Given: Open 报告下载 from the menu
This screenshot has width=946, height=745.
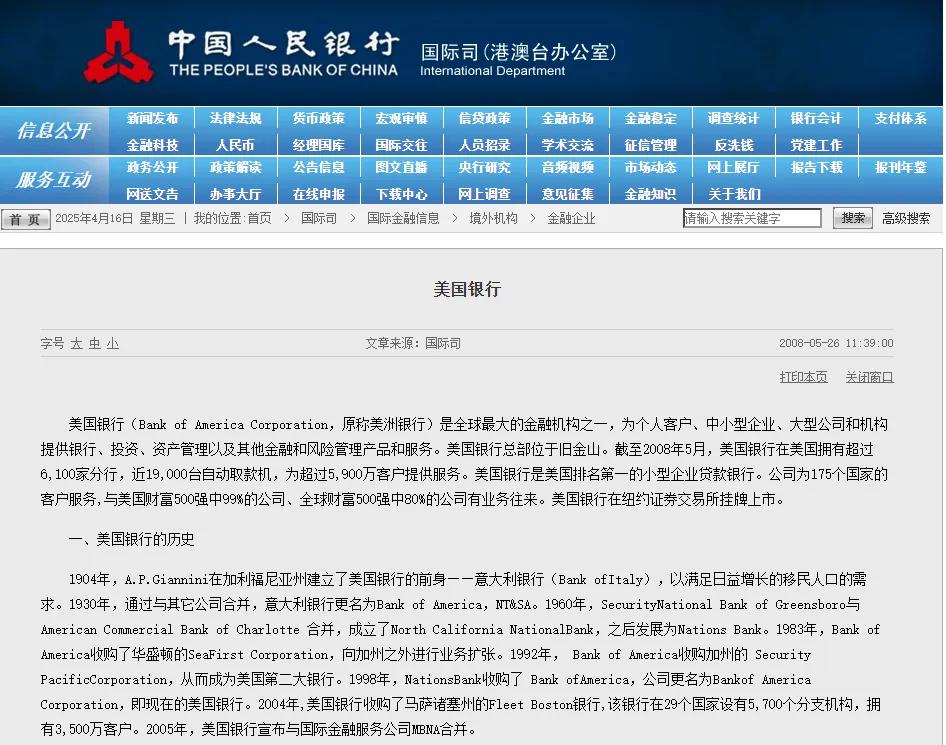Looking at the screenshot, I should tap(816, 167).
